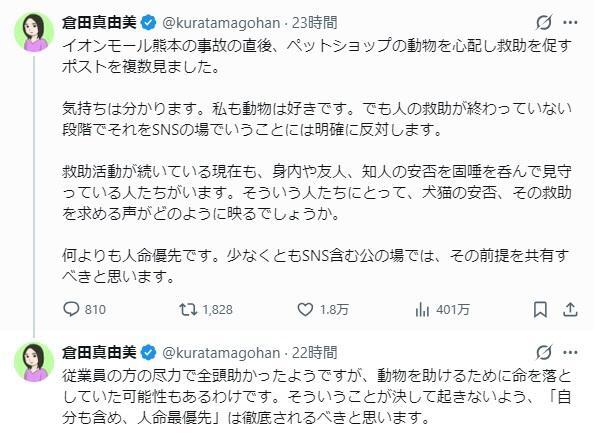This screenshot has height=443, width=595.
Task: Open replies on the first post (810)
Action: [84, 309]
